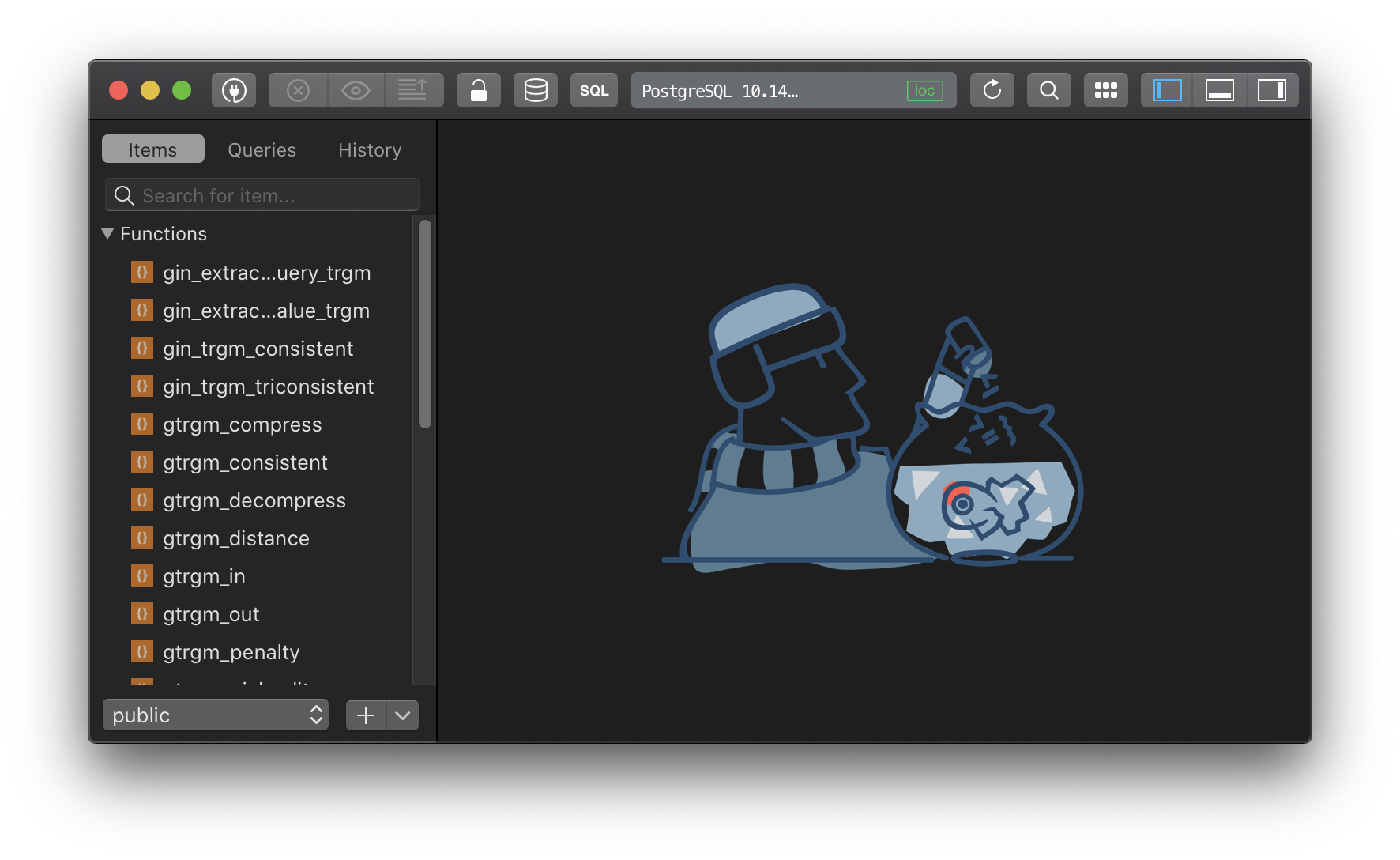Open the chevron menu beside plus

tap(403, 715)
